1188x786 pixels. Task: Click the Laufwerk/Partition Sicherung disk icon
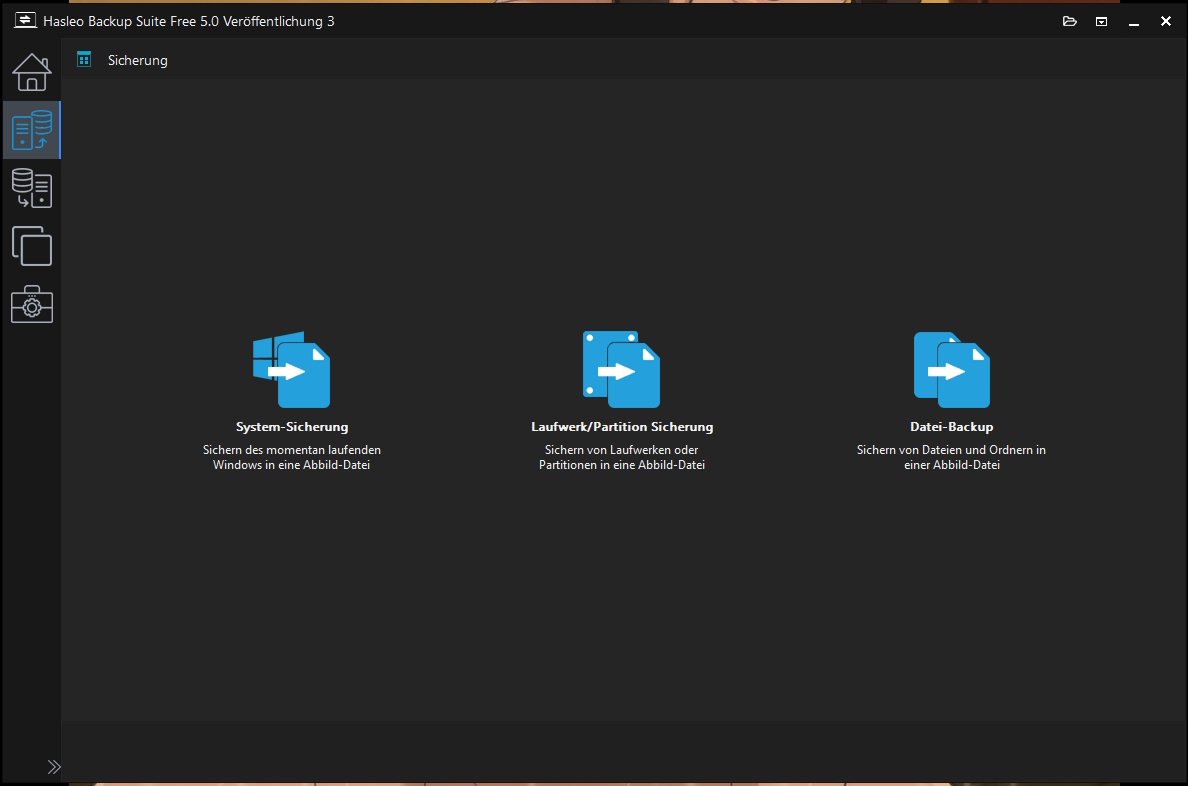pos(621,369)
